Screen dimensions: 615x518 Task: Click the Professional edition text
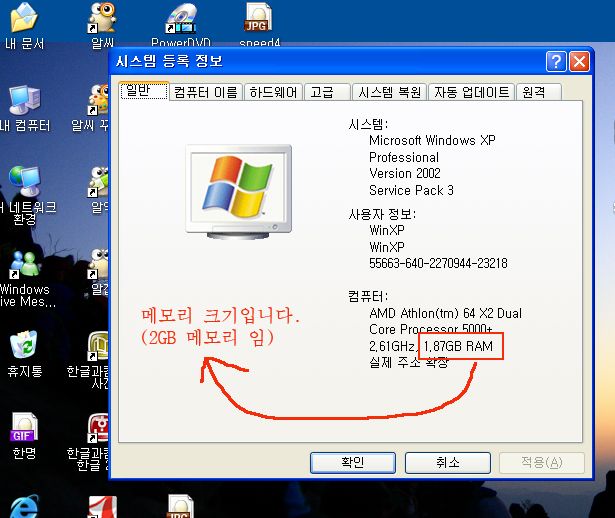[404, 158]
